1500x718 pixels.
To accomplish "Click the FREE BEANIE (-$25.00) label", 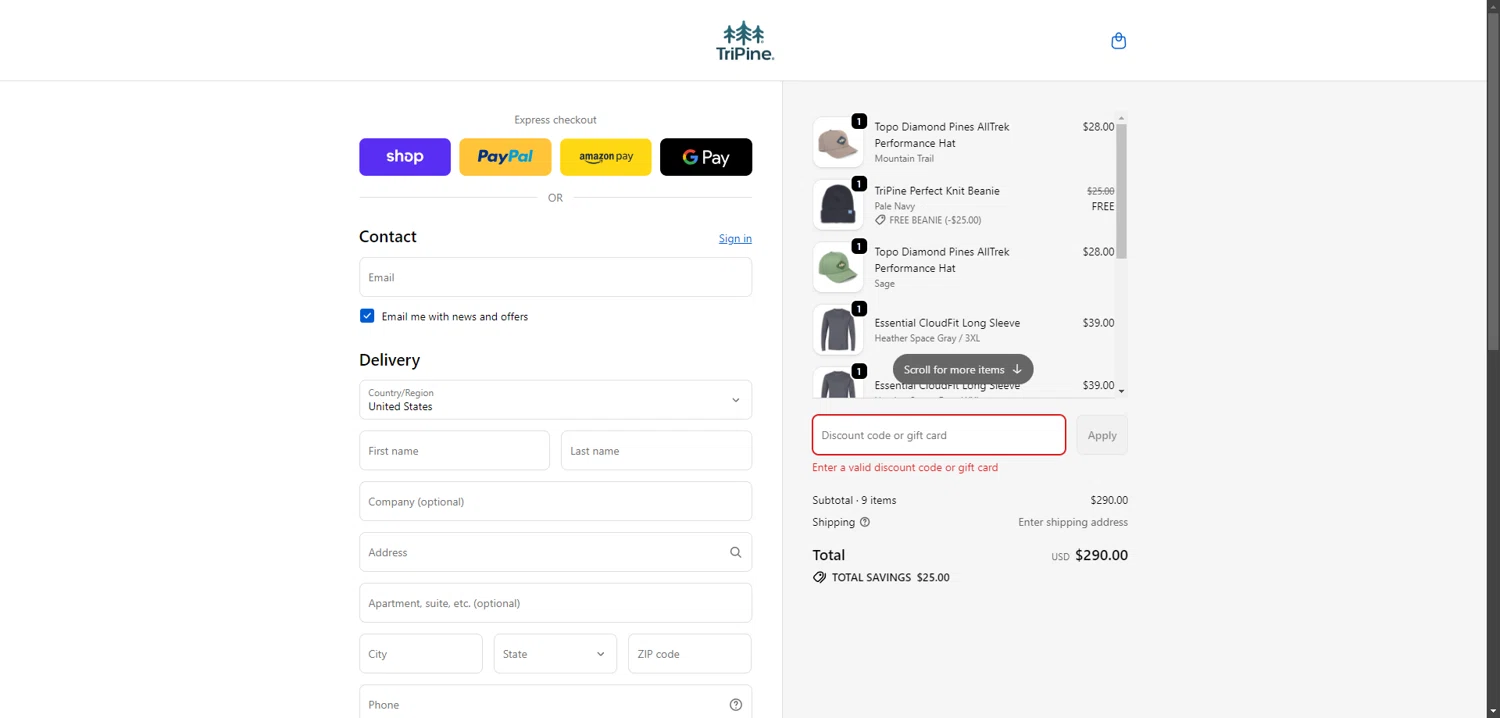I will [935, 220].
